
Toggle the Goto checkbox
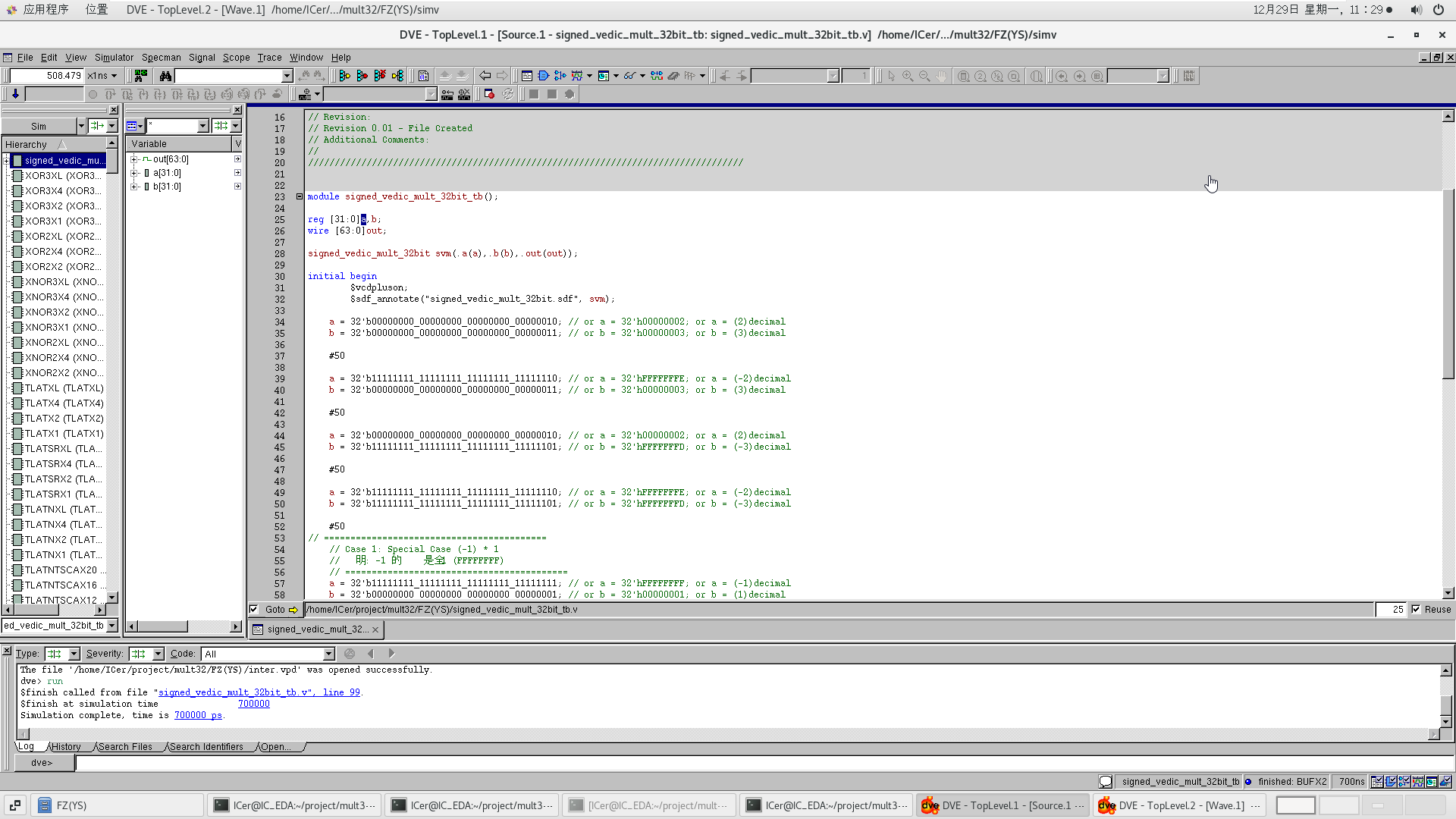(x=254, y=609)
